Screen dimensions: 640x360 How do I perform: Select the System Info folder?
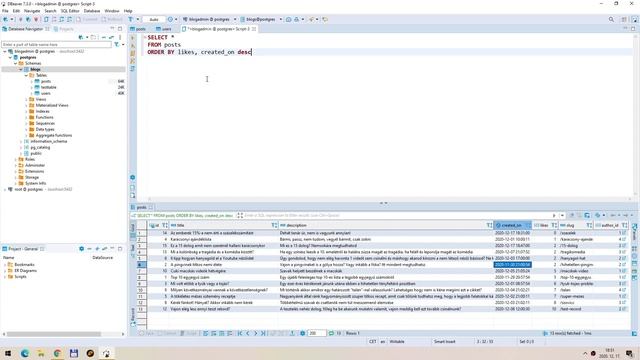pos(36,183)
